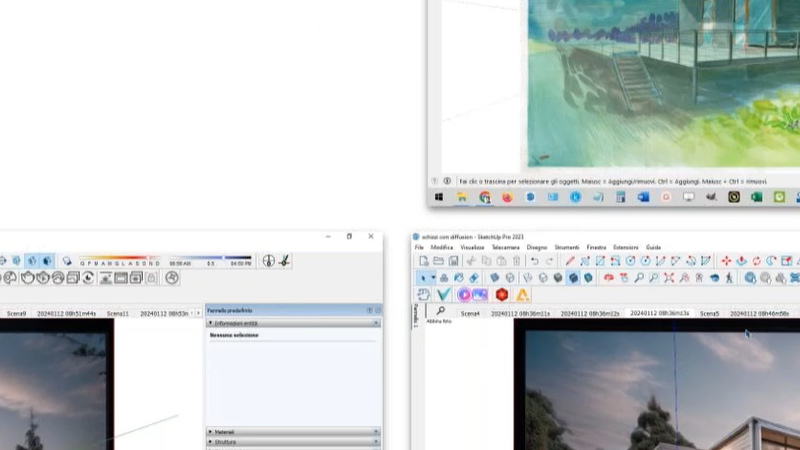Expand the Materiali panel section

(225, 432)
